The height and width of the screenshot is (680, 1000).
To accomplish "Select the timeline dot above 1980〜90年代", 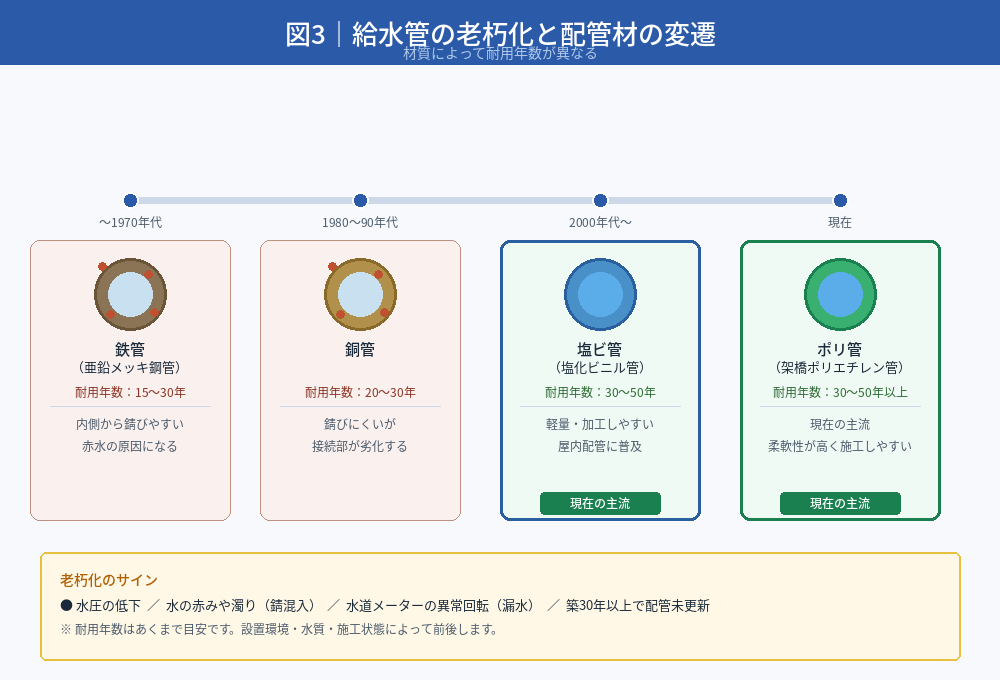I will click(360, 200).
